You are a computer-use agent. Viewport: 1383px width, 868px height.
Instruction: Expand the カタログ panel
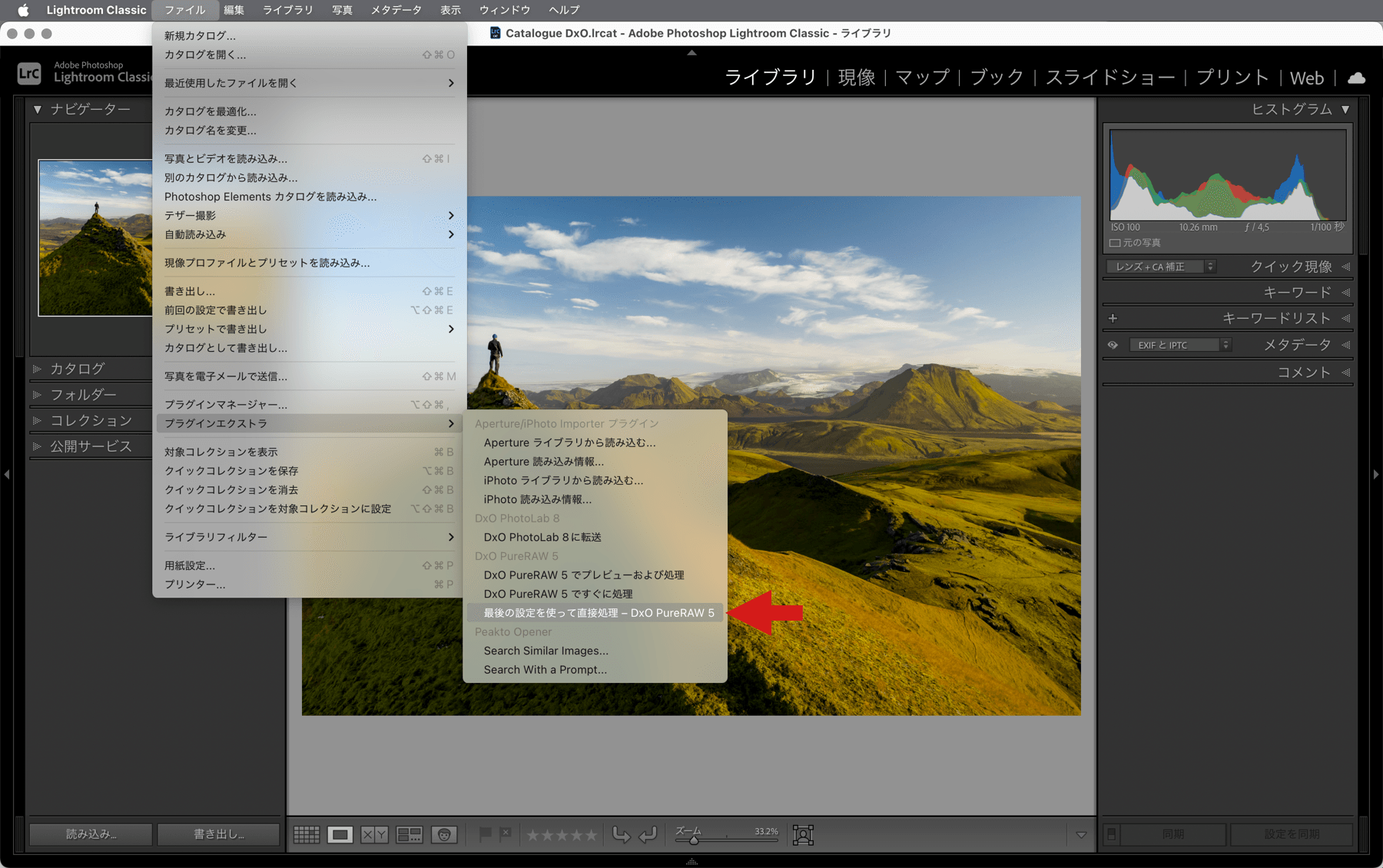(x=37, y=369)
